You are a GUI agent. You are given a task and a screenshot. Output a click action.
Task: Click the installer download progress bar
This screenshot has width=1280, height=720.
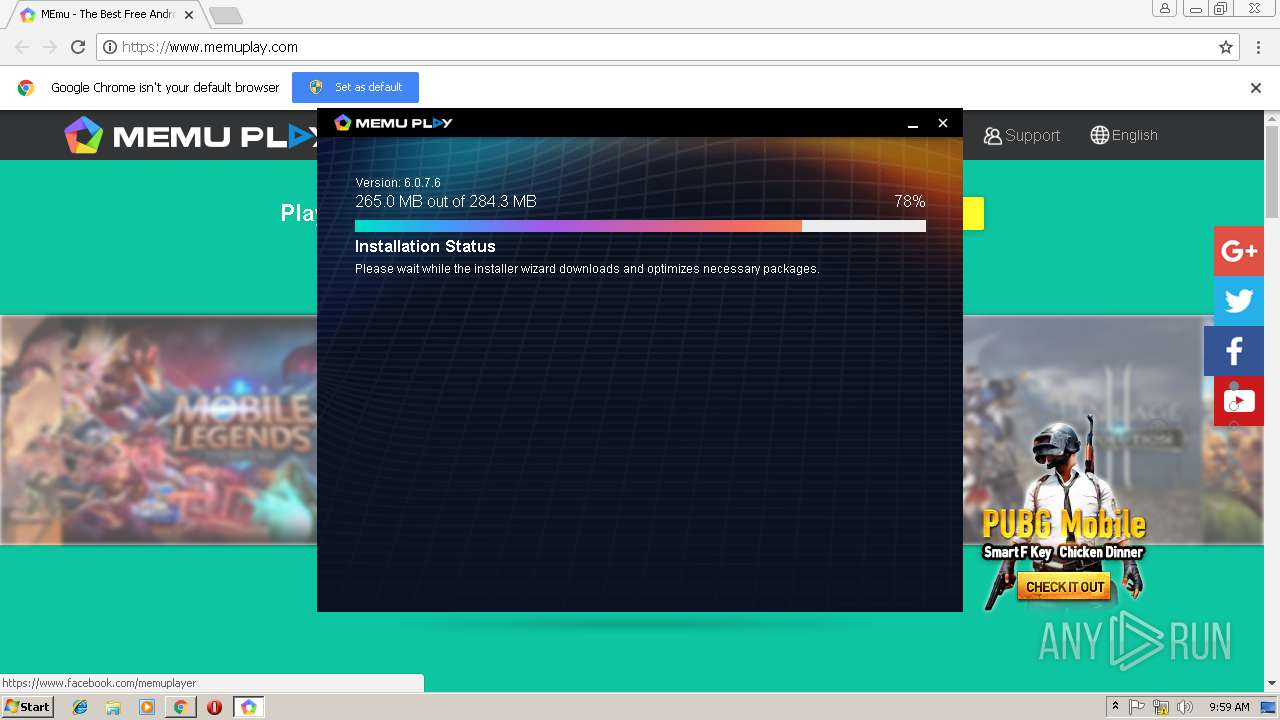pyautogui.click(x=640, y=226)
